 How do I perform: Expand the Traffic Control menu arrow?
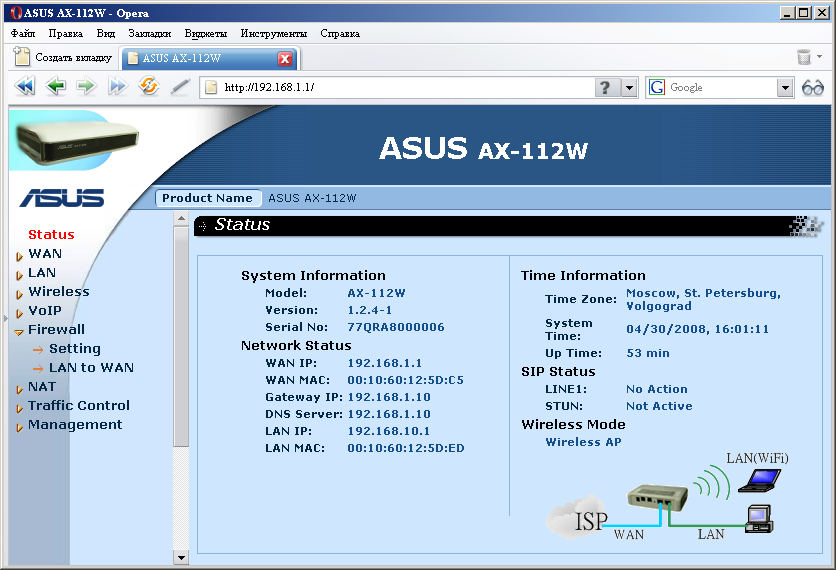coord(19,408)
